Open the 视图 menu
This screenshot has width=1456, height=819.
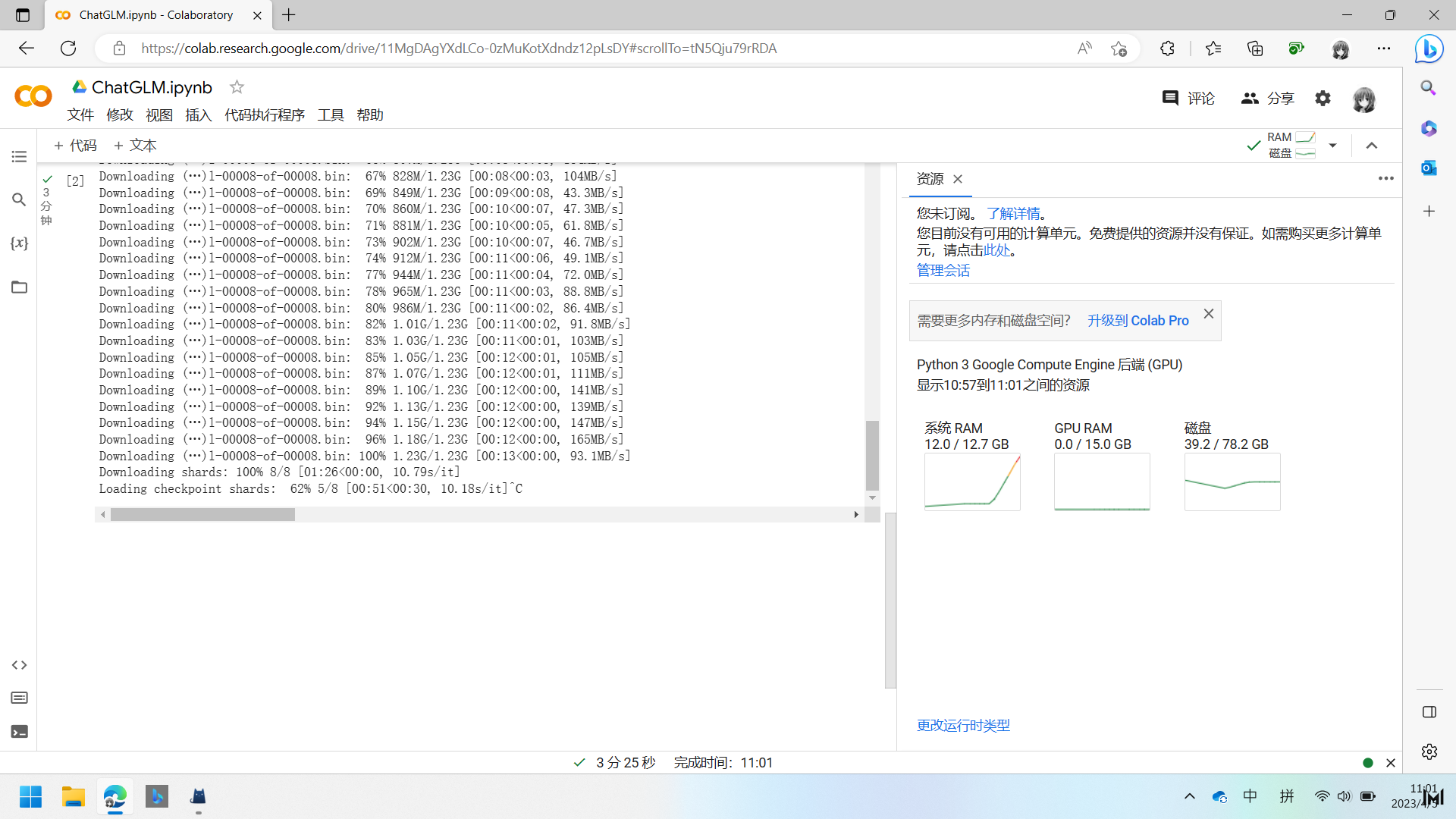159,115
